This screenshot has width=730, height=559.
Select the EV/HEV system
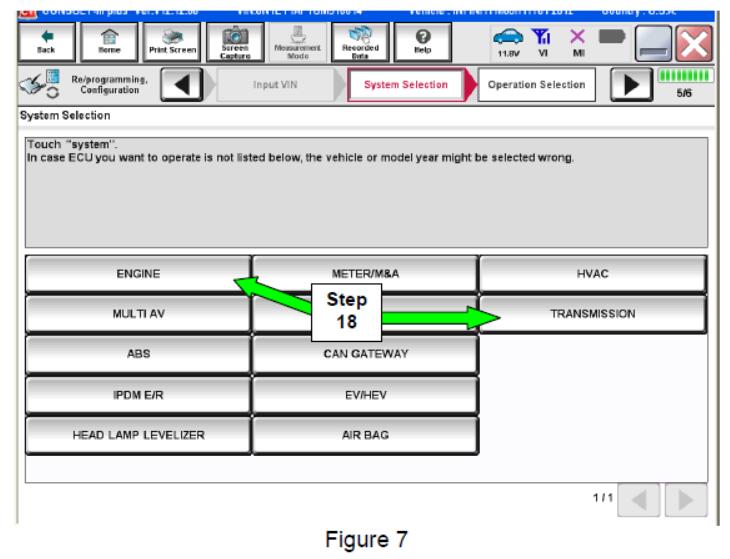tap(365, 395)
